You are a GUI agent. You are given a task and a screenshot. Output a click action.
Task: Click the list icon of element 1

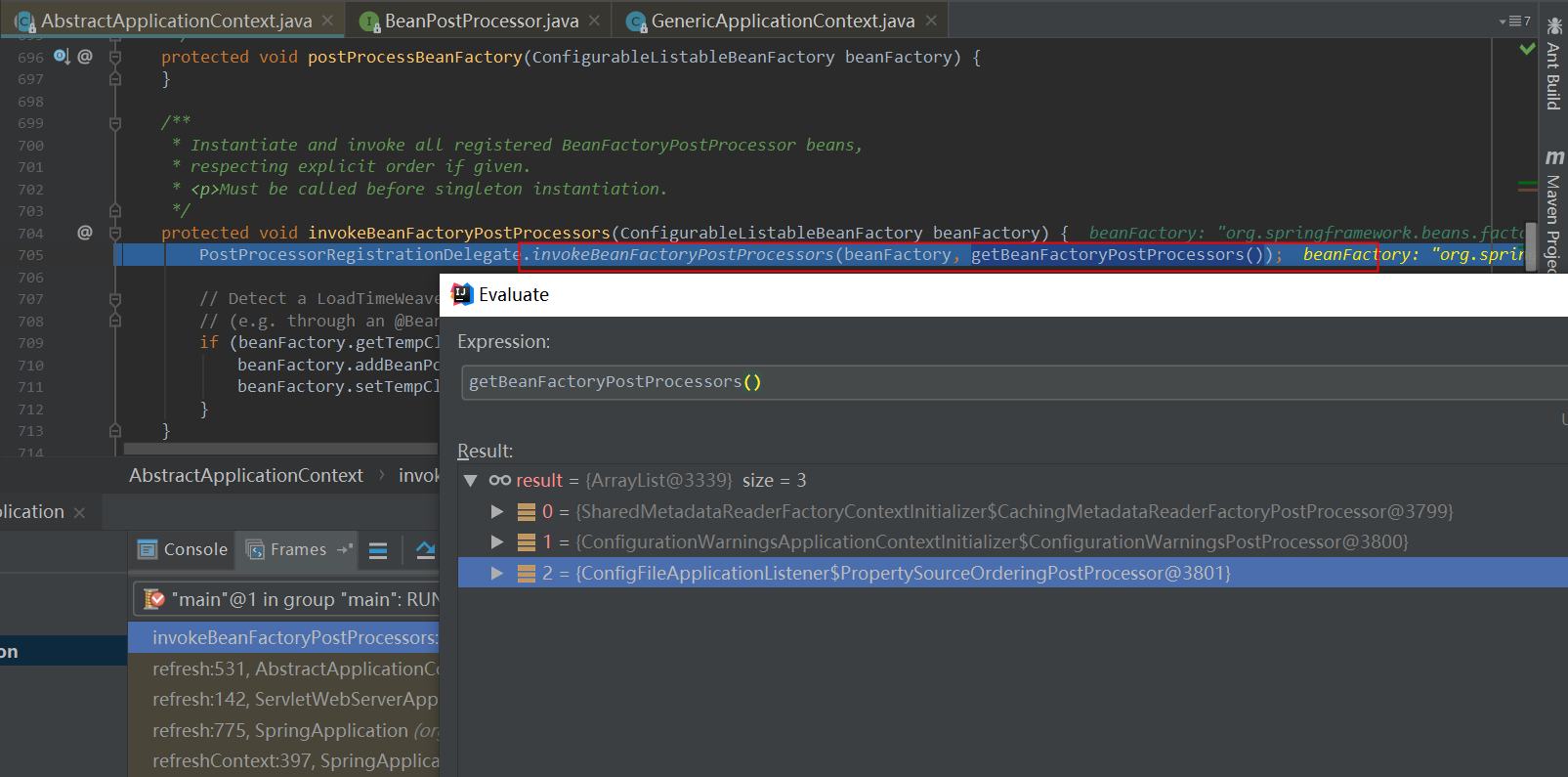pyautogui.click(x=527, y=541)
